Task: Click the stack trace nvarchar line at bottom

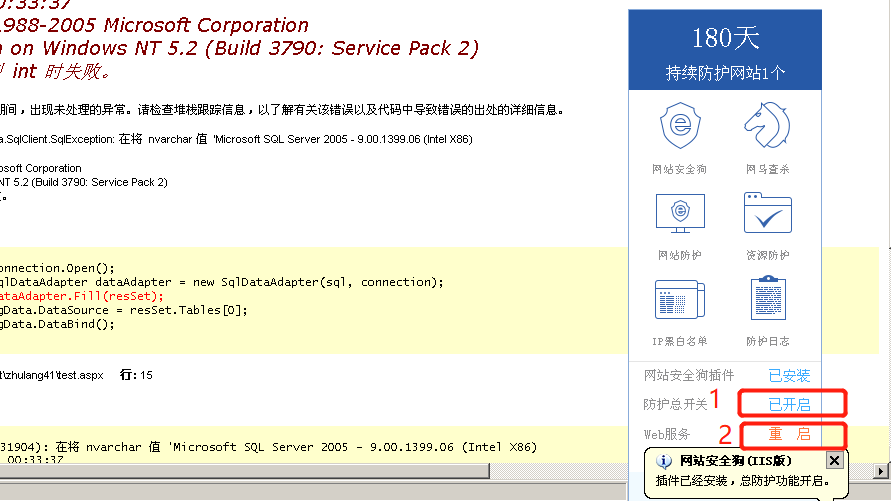Action: 269,447
